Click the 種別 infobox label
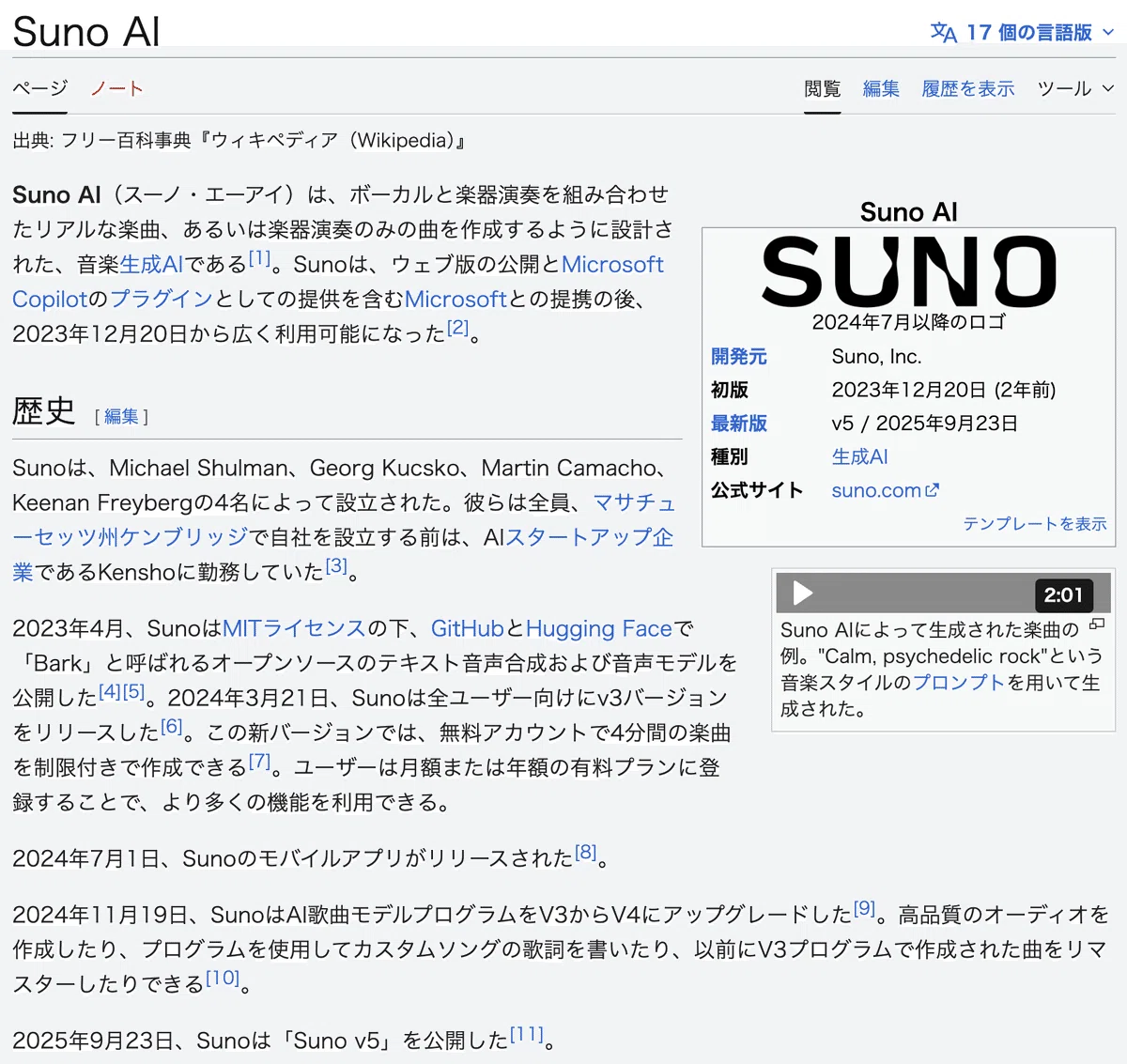 point(730,457)
